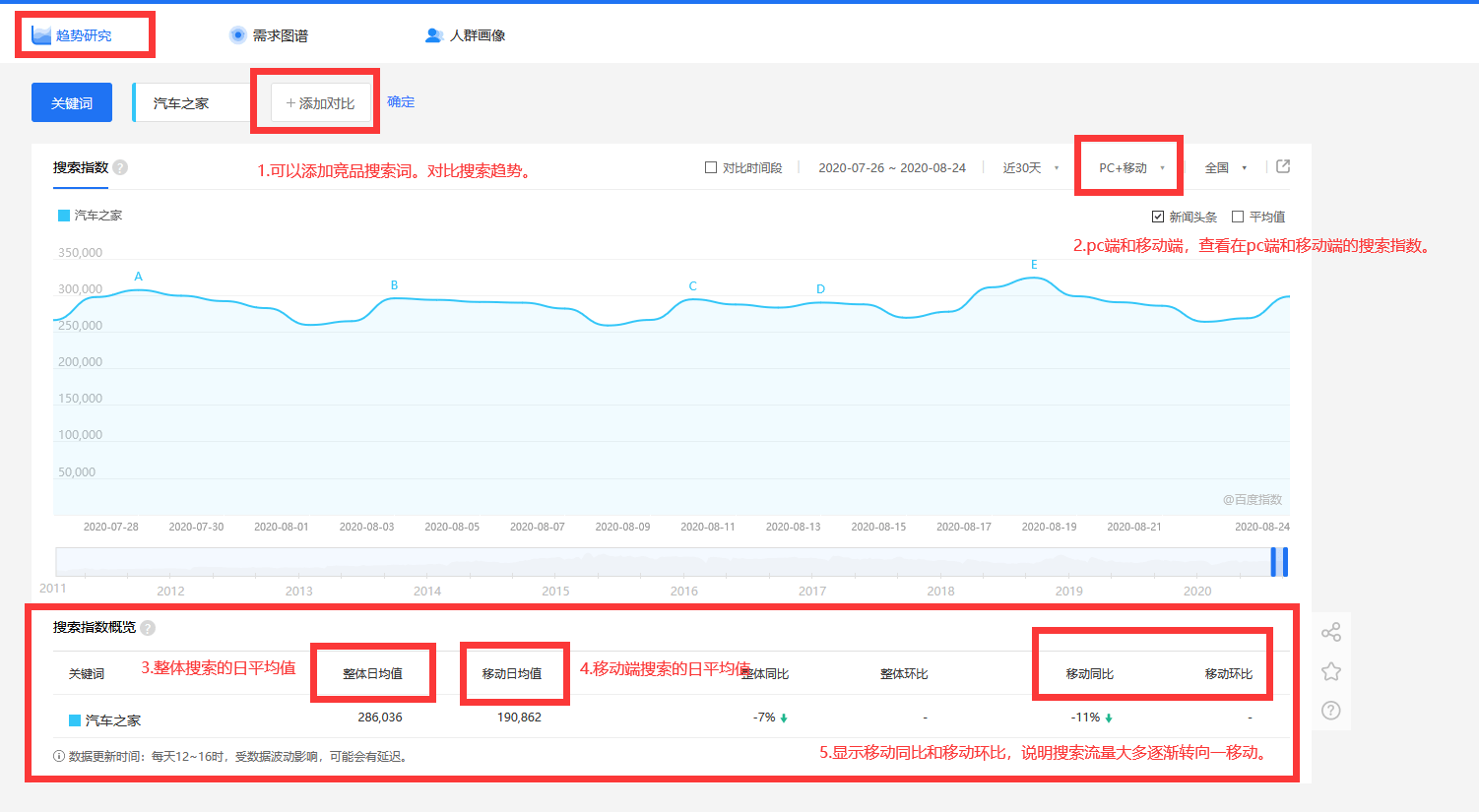Click the 整体环比 column header

pyautogui.click(x=904, y=674)
